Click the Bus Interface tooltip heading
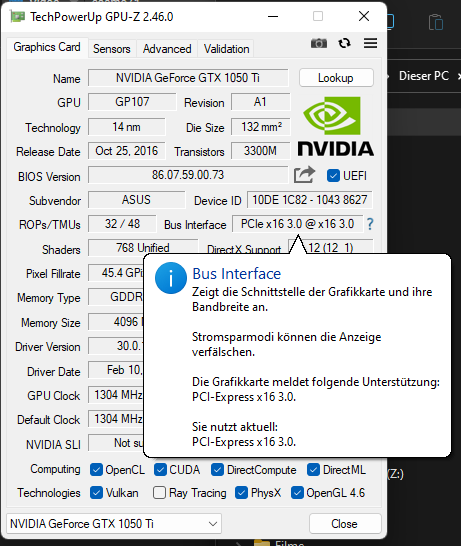461x546 pixels. [237, 274]
